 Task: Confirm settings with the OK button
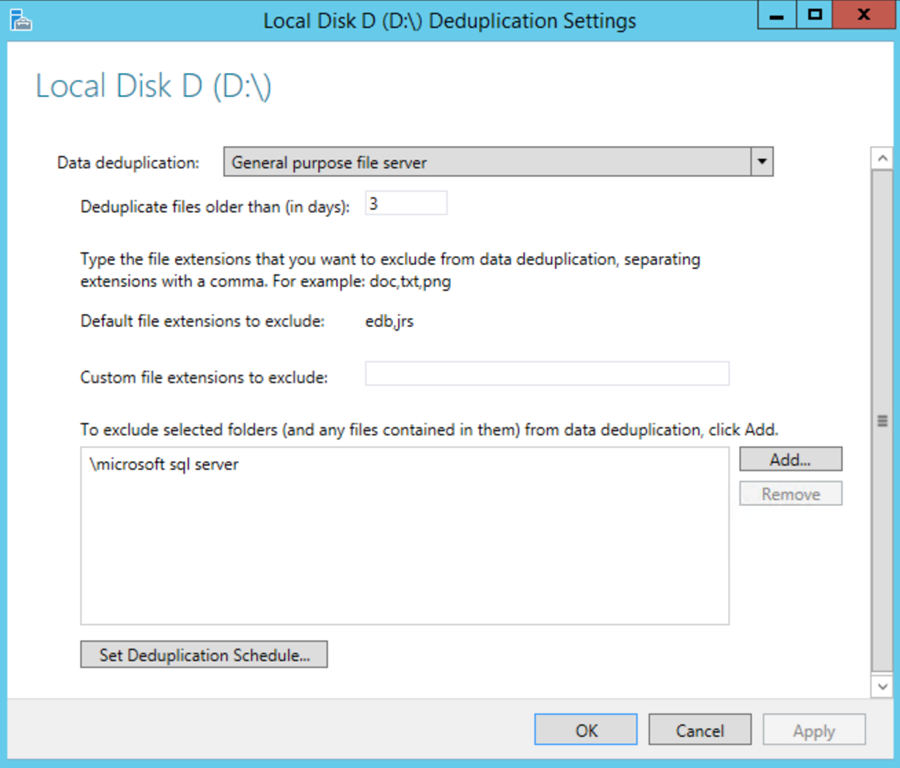(585, 731)
